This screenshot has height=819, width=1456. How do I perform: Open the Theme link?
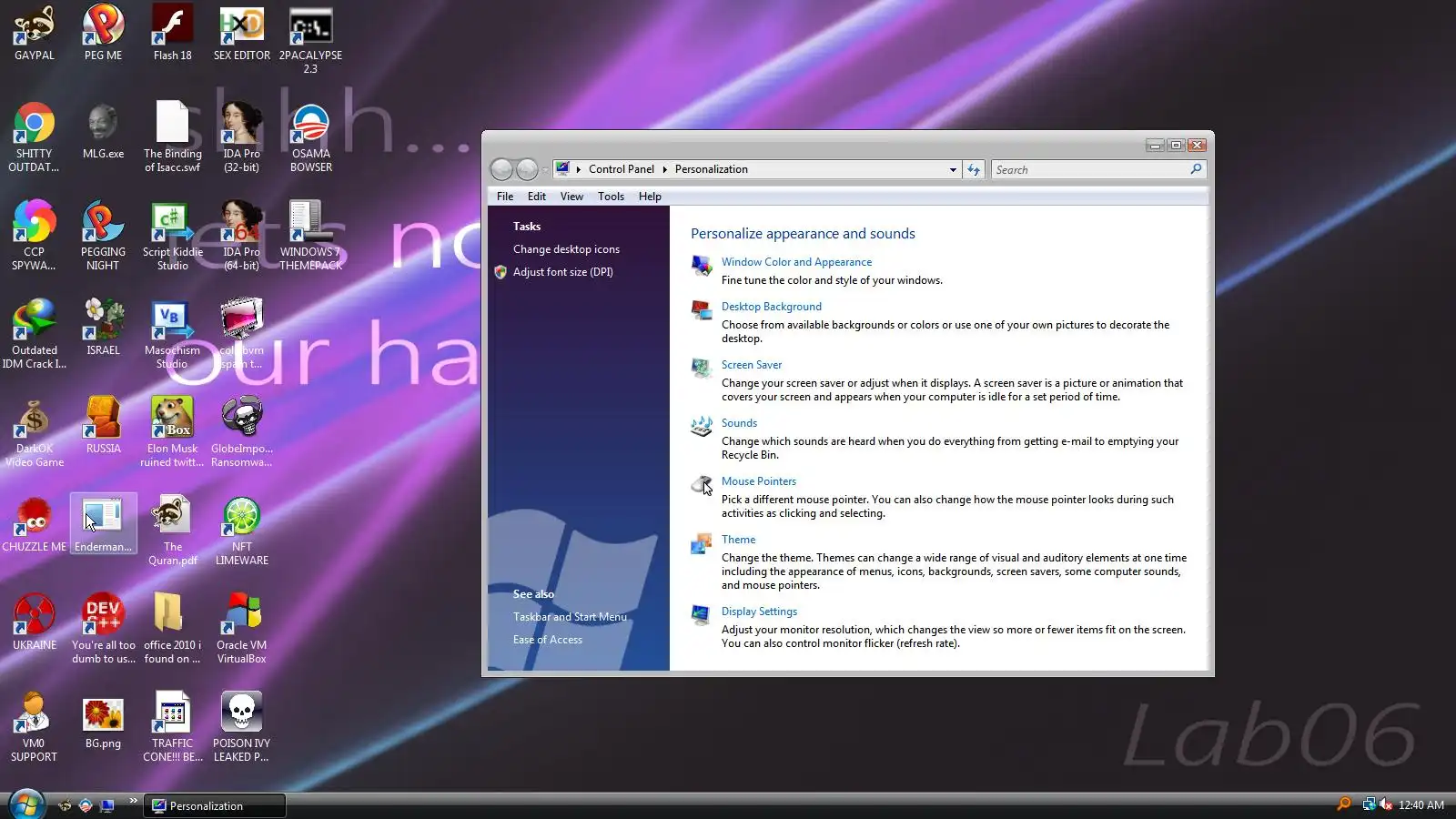tap(738, 540)
